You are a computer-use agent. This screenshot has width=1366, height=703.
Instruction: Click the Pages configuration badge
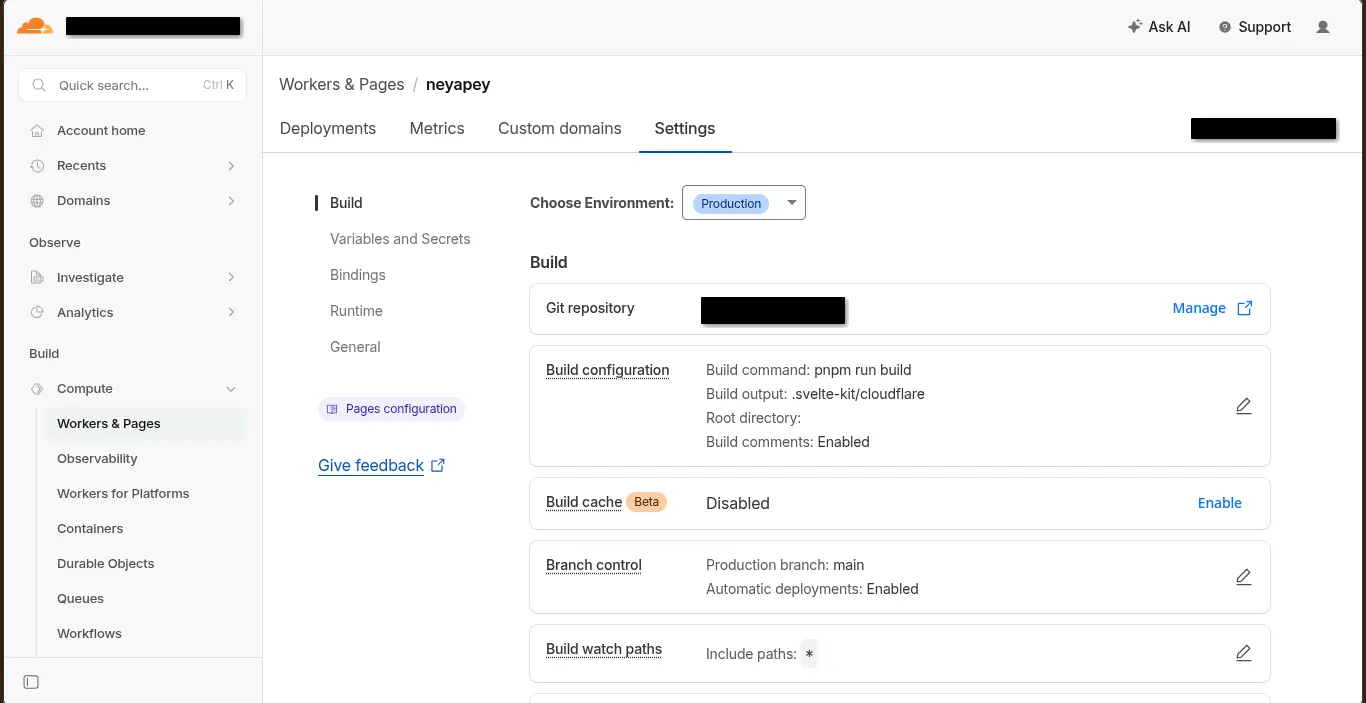[391, 409]
